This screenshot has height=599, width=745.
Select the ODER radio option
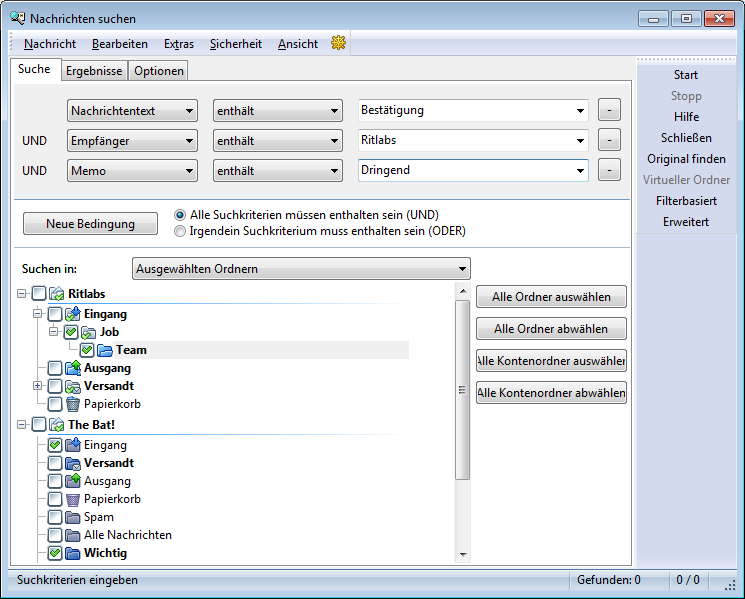(180, 231)
